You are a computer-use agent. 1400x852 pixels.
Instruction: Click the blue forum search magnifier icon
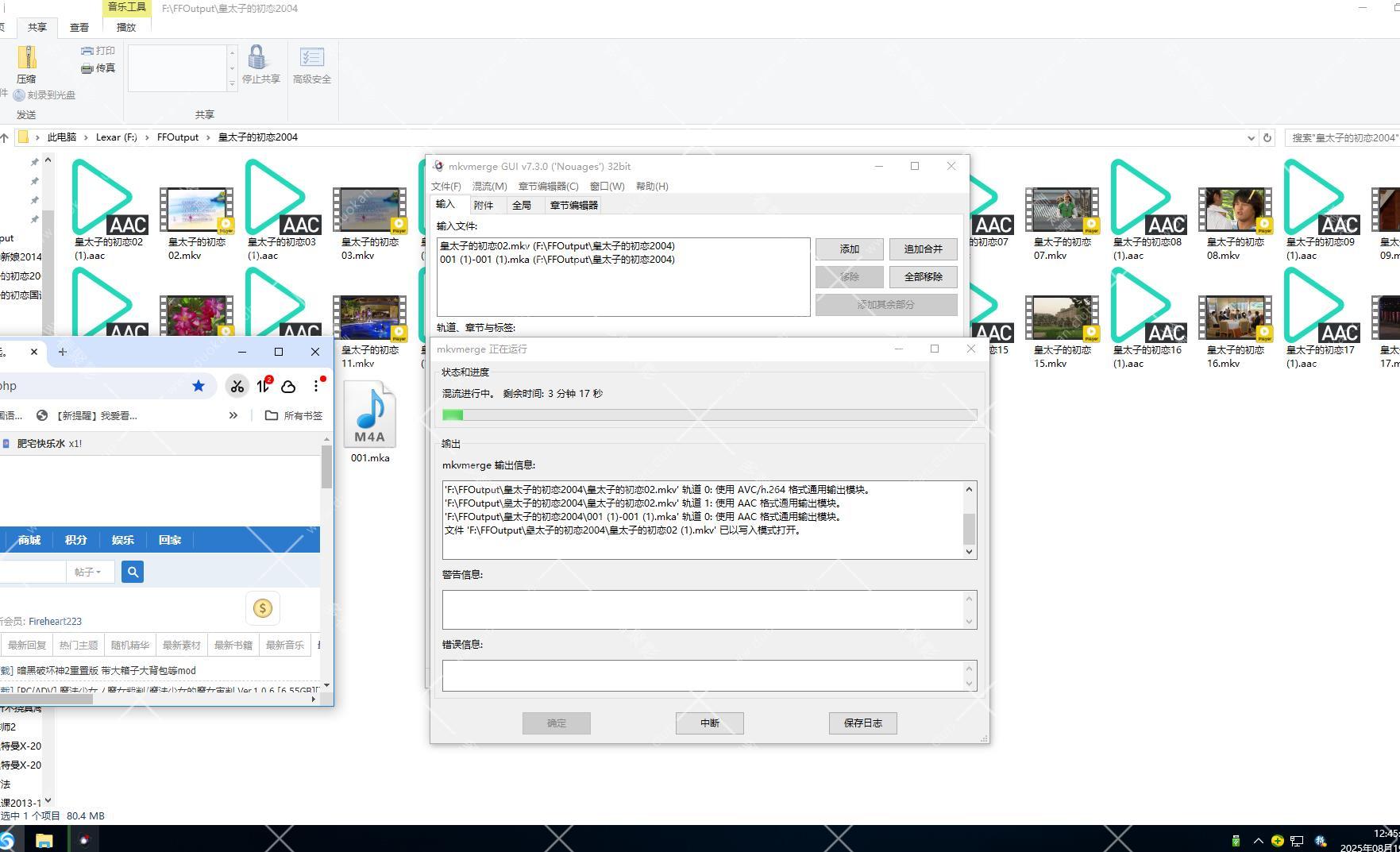[133, 572]
